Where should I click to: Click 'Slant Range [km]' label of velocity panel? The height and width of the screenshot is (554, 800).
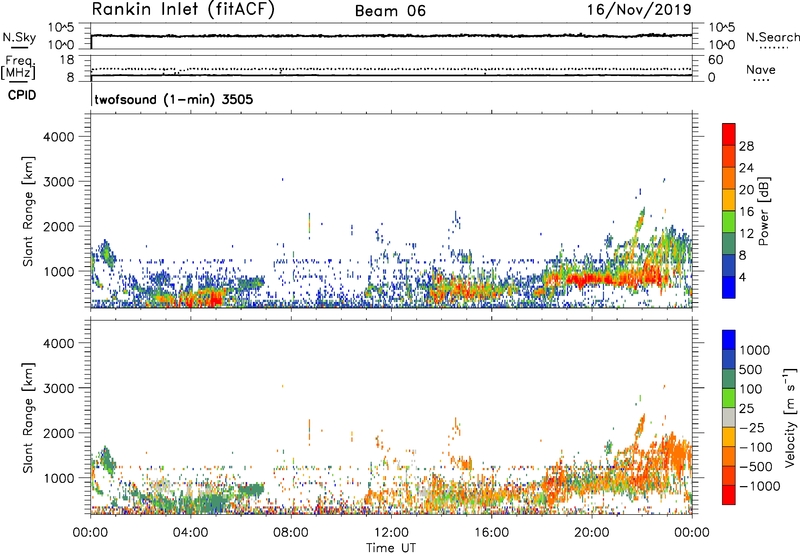28,418
